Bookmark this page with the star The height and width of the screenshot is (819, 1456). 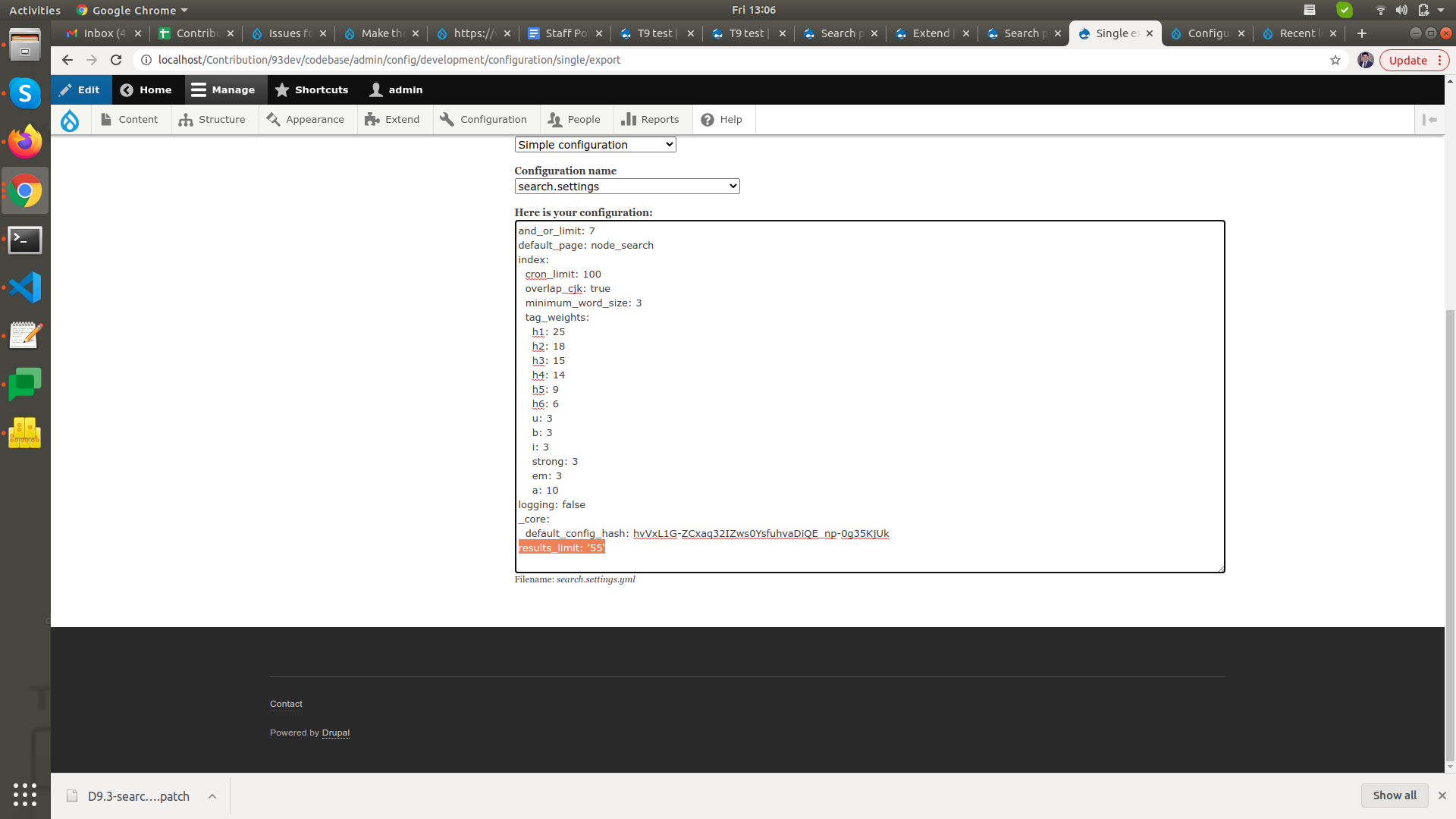coord(1335,60)
